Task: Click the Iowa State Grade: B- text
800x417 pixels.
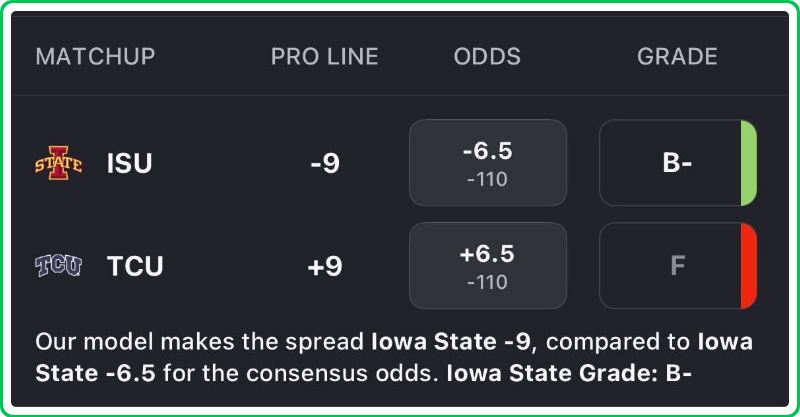Action: click(569, 374)
